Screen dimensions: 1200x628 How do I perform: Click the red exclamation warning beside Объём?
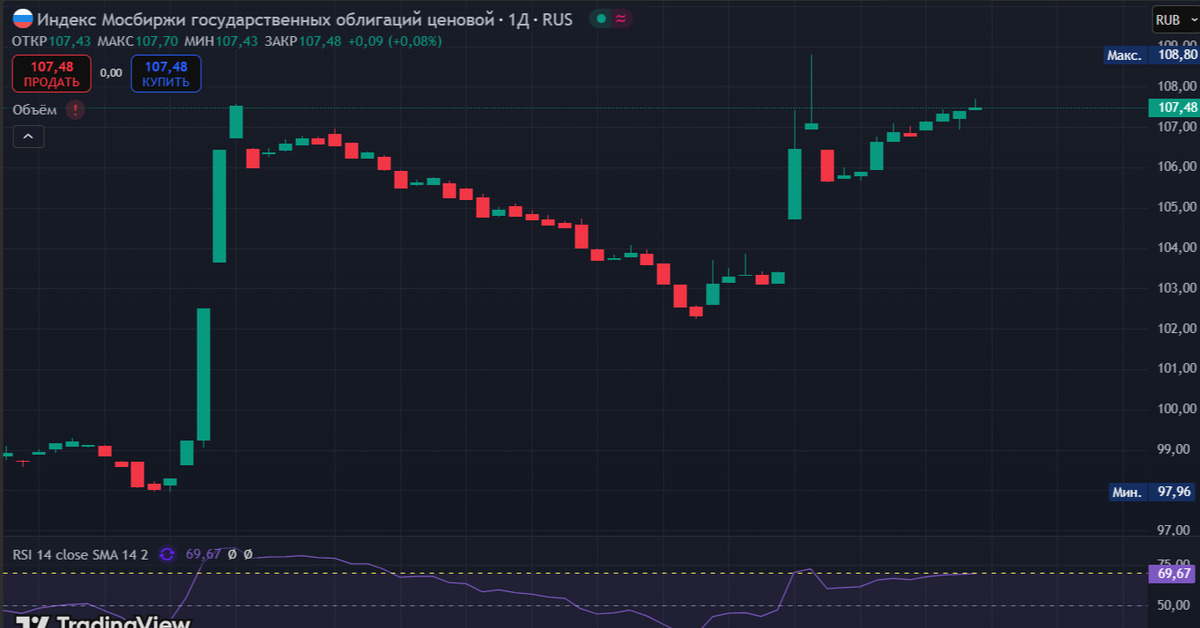pos(75,109)
